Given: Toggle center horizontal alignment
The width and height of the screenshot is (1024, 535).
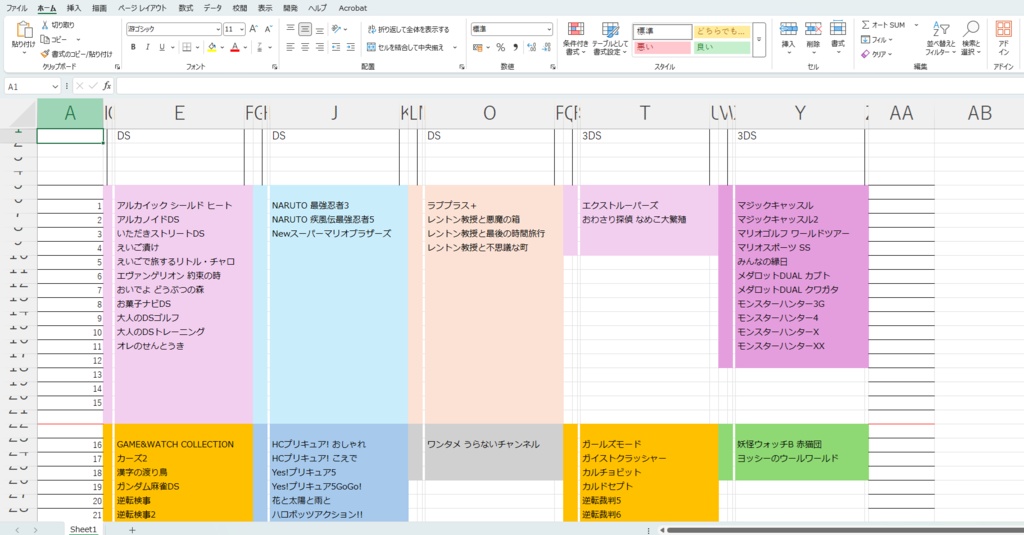Looking at the screenshot, I should click(x=305, y=47).
